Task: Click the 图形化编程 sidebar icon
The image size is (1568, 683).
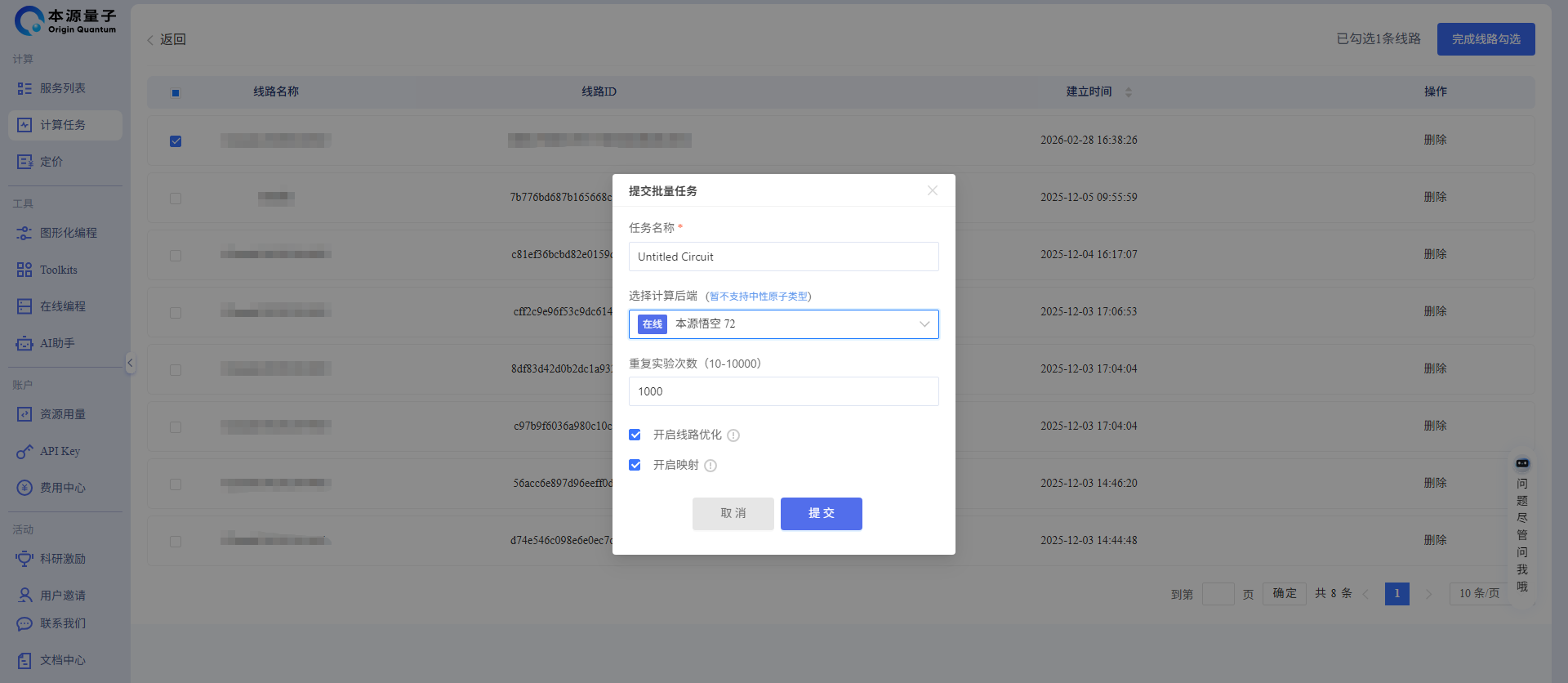Action: tap(24, 234)
